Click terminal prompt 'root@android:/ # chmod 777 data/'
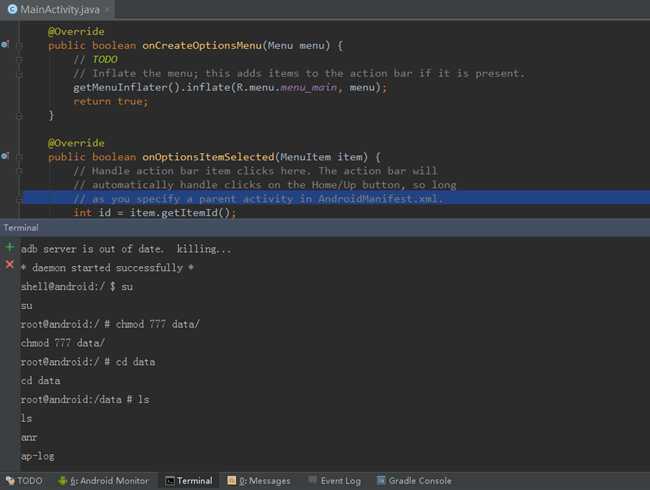 click(x=110, y=324)
